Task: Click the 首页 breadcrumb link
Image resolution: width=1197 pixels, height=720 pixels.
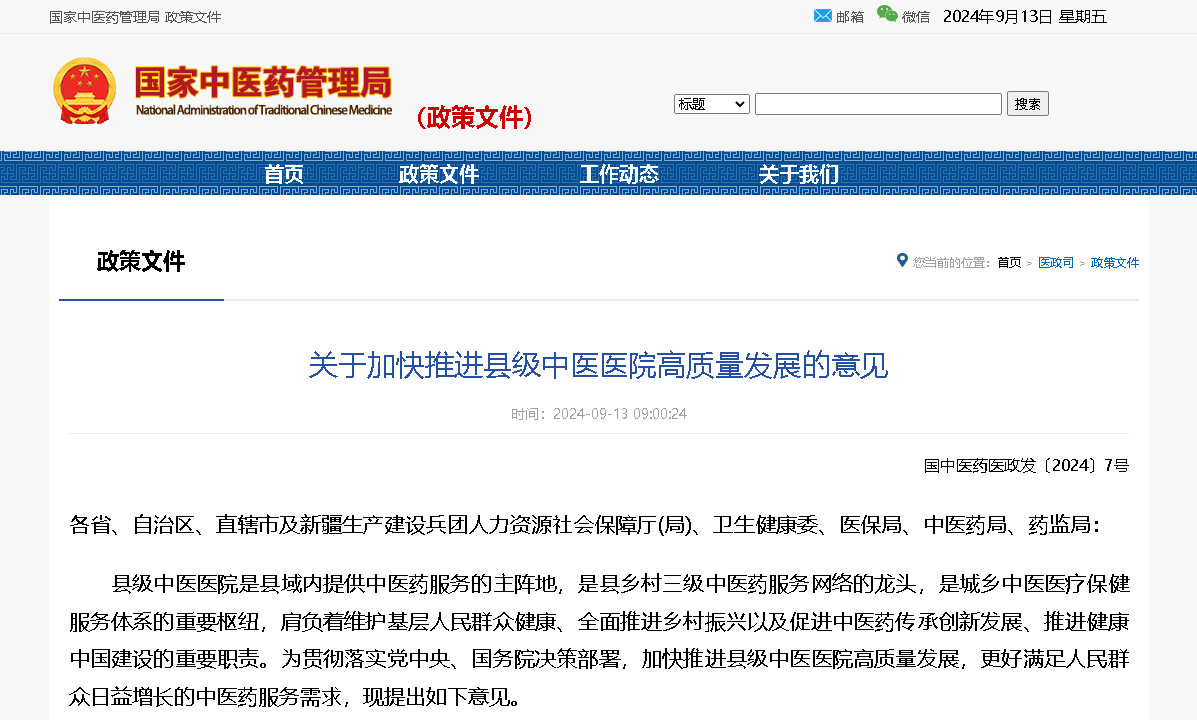Action: pyautogui.click(x=1009, y=263)
